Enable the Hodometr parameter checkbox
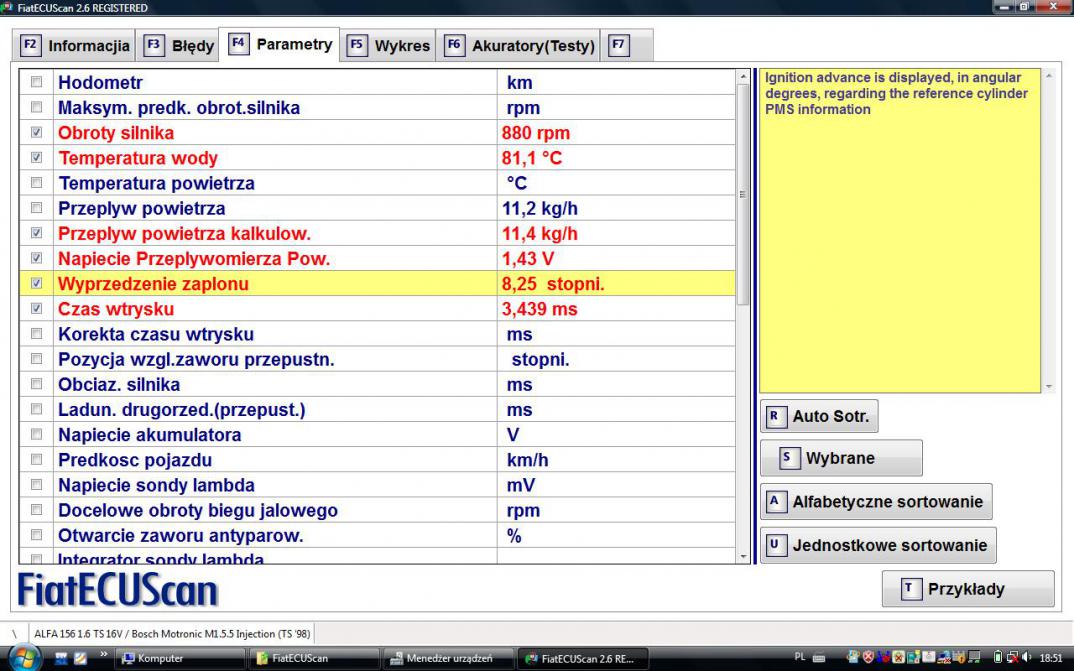The width and height of the screenshot is (1074, 671). [x=37, y=82]
